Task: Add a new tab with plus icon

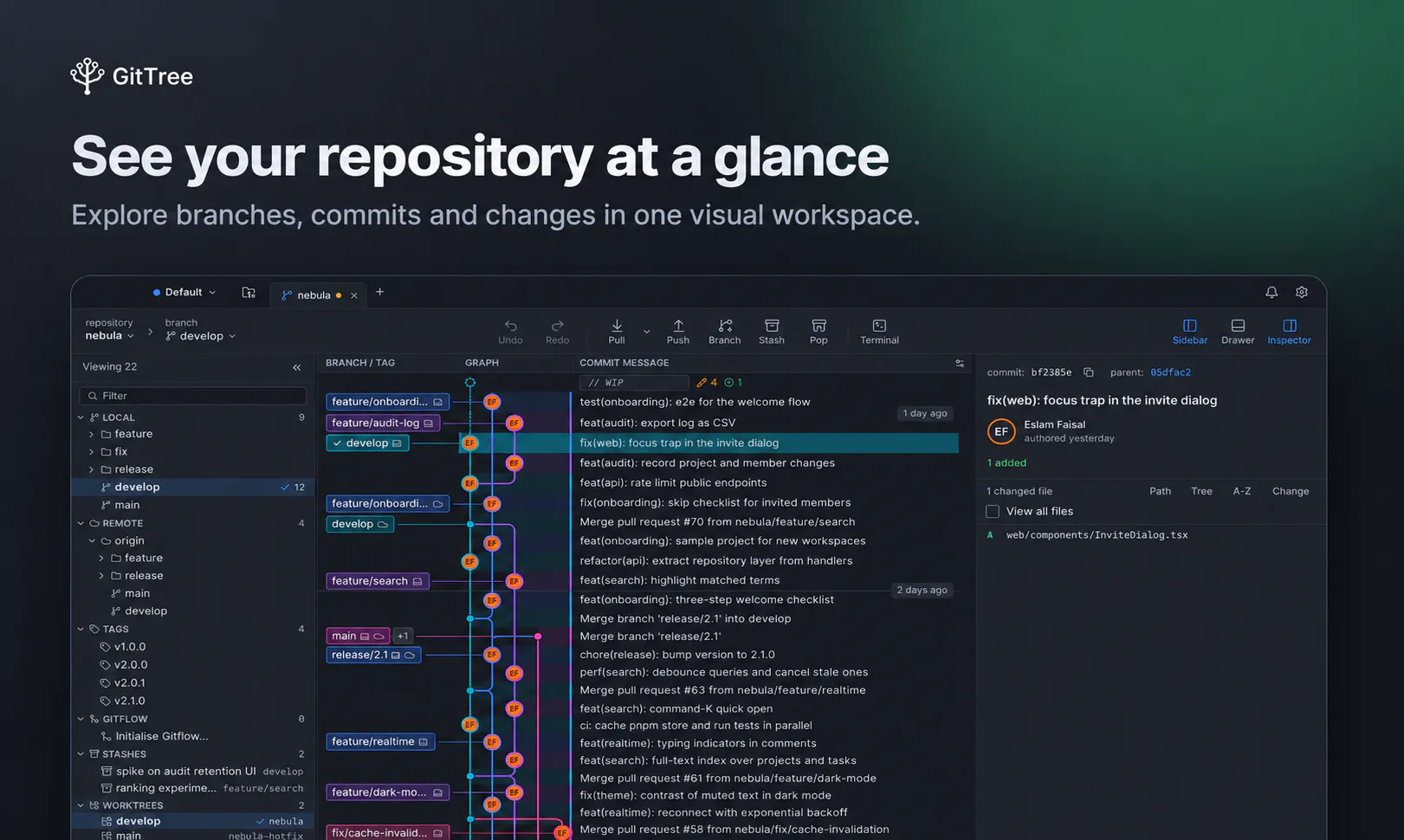Action: tap(379, 292)
